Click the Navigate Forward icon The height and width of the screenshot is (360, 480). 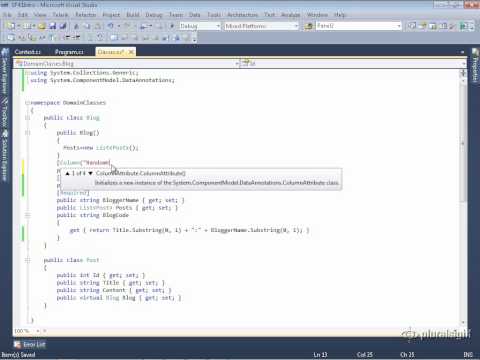coord(159,26)
